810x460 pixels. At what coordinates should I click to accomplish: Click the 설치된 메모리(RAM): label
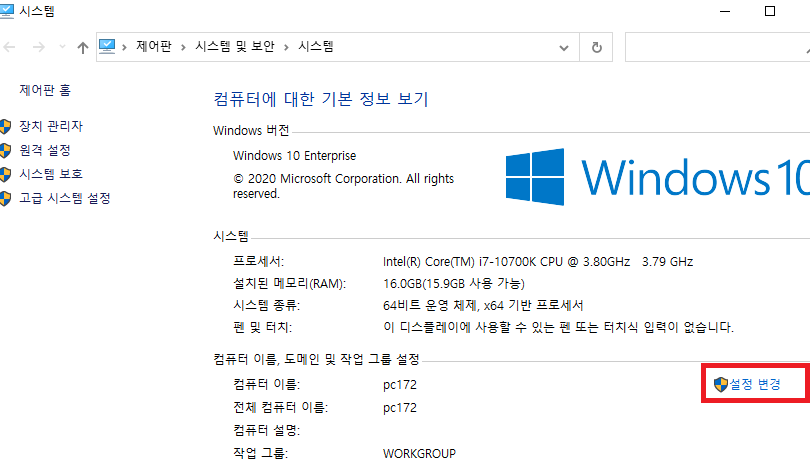pos(289,284)
